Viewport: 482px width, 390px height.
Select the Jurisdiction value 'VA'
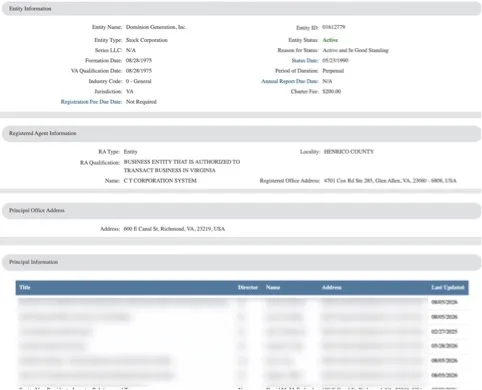click(x=129, y=92)
